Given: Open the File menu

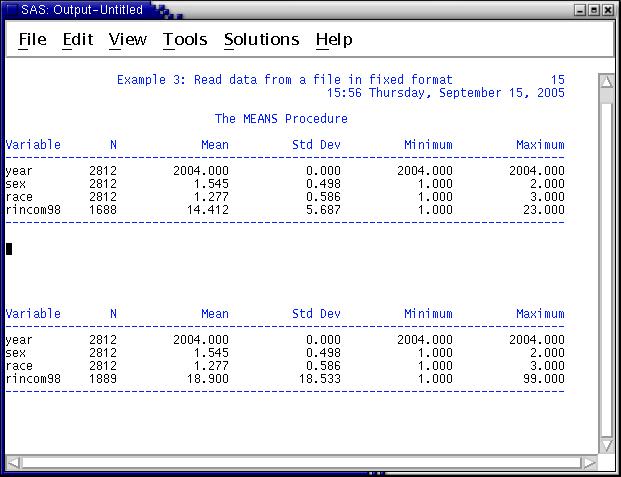Looking at the screenshot, I should click(33, 40).
